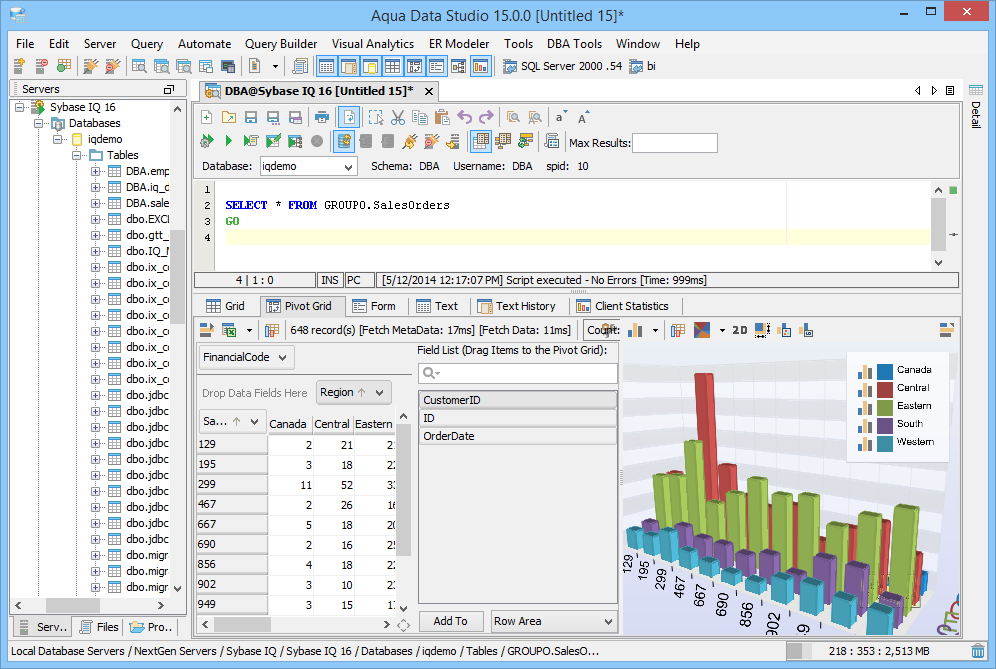Click the Paste clipboard icon

442,117
